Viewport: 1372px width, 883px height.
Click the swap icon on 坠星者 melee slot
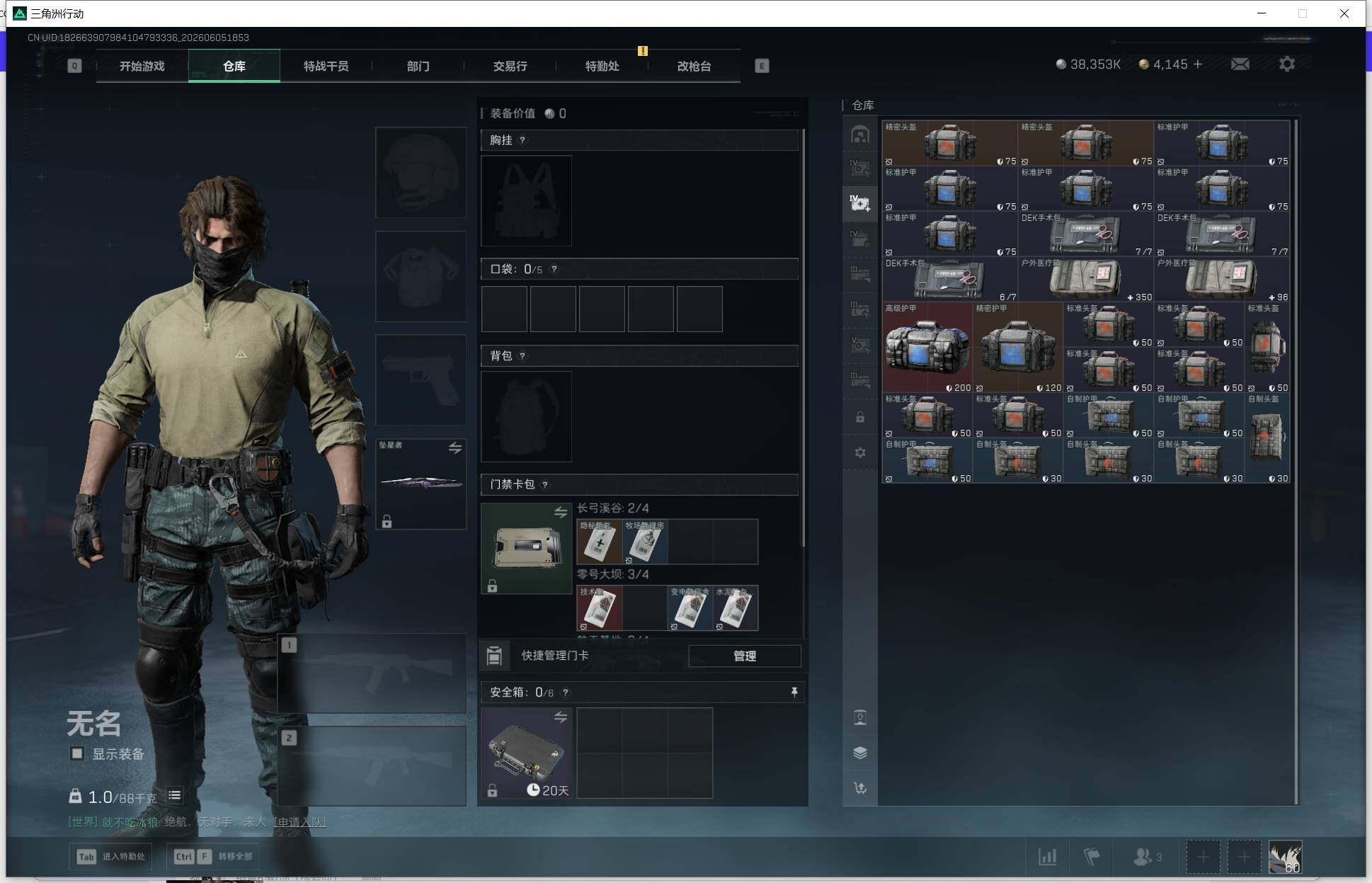455,448
